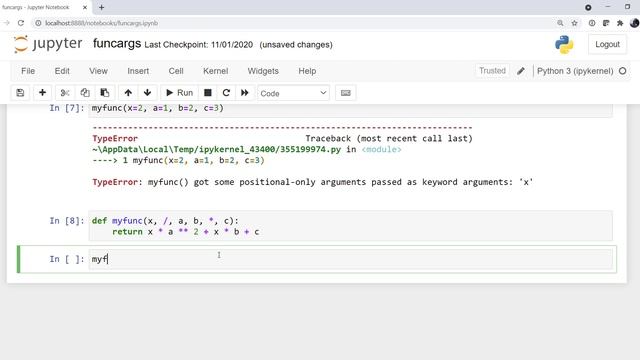Select the In [8] prompt
Screen dimensions: 640x360
(x=67, y=221)
